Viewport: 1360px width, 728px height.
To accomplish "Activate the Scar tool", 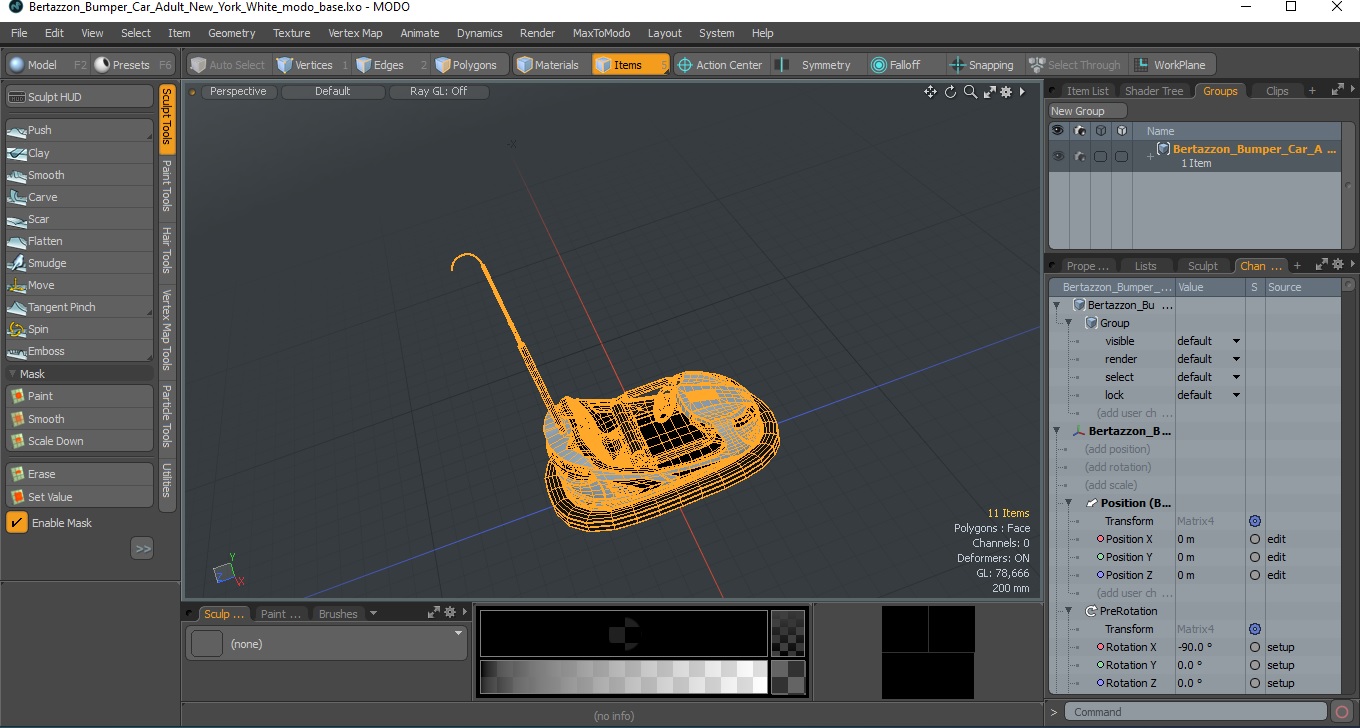I will click(80, 219).
